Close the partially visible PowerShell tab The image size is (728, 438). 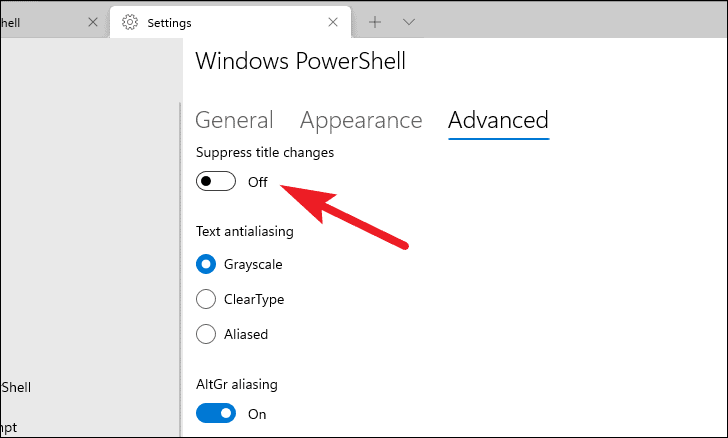tap(93, 22)
